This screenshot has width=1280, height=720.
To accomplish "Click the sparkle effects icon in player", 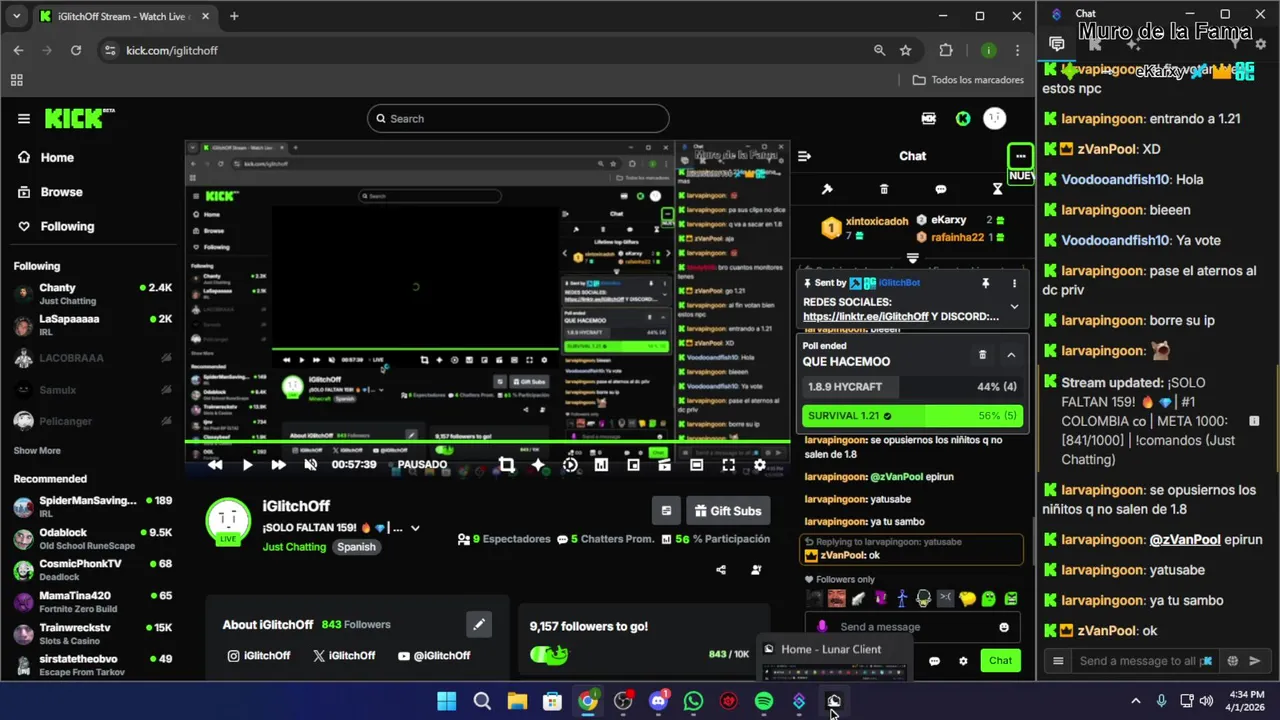I will 538,465.
